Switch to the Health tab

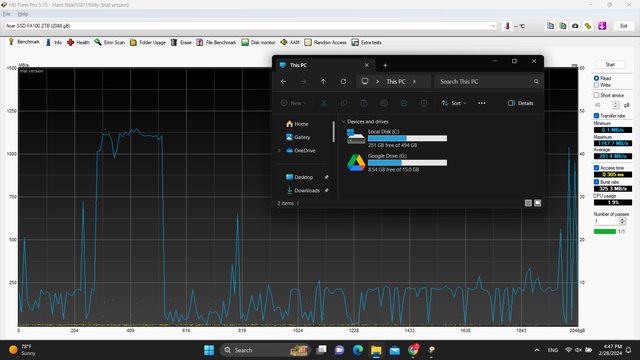click(78, 42)
